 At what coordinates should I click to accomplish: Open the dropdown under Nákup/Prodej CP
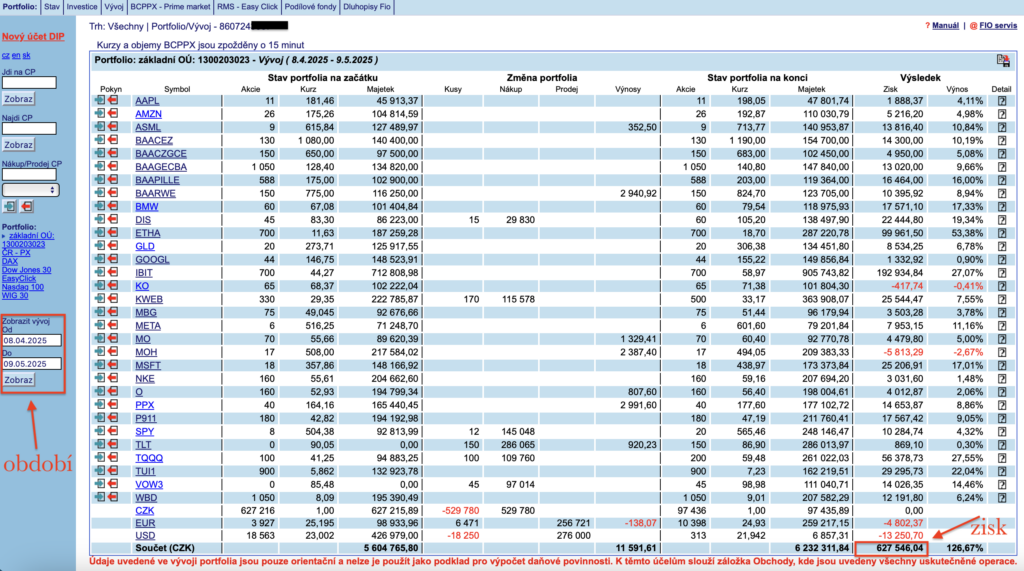[30, 190]
